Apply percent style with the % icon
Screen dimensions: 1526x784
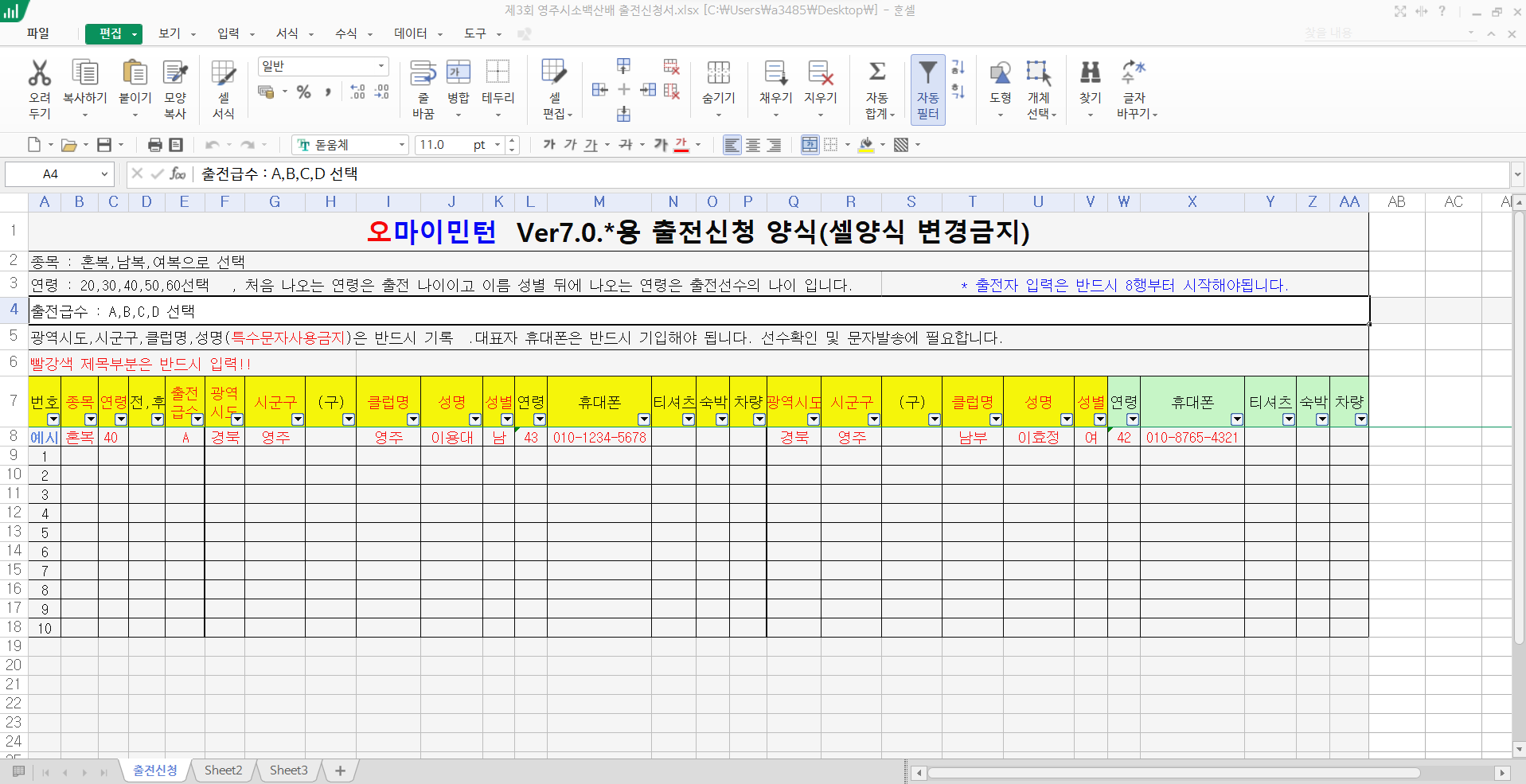click(303, 92)
